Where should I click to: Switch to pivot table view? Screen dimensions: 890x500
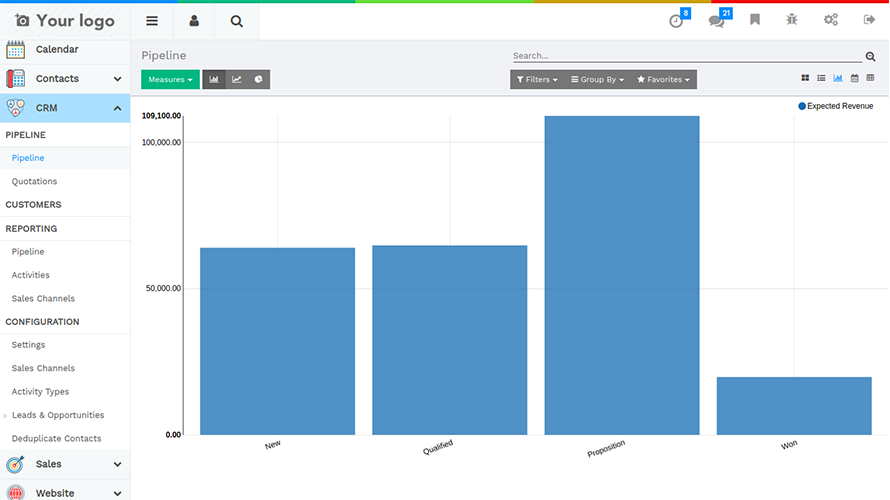[x=870, y=78]
